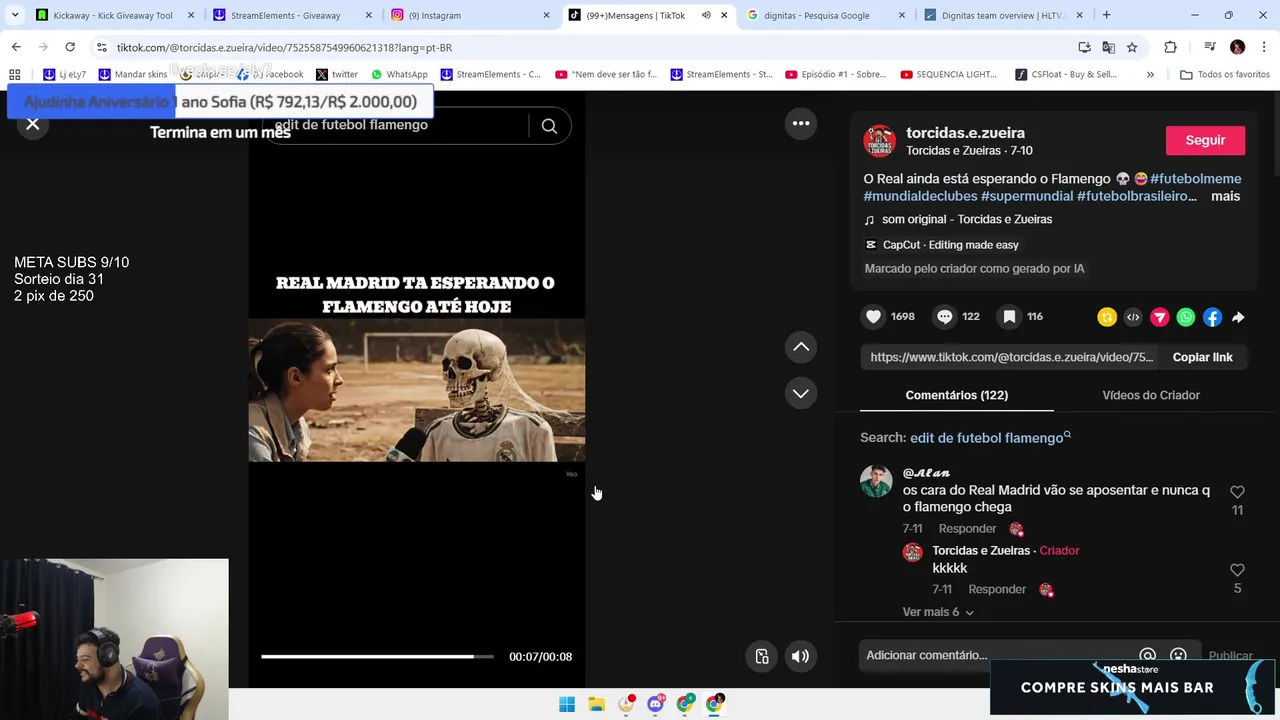Switch to Dignitas team overview HLTV tab

click(1005, 15)
